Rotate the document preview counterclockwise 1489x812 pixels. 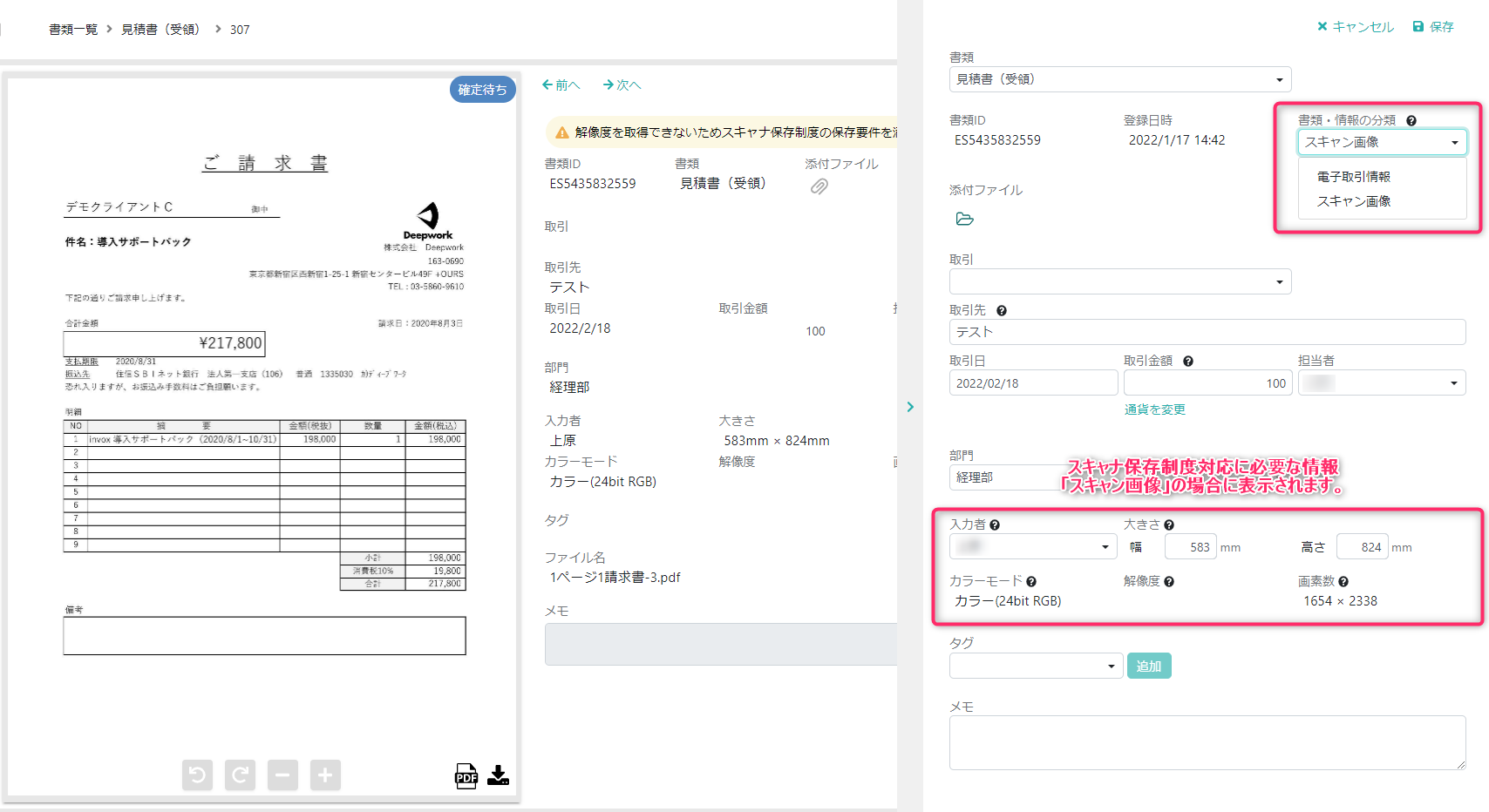tap(197, 775)
